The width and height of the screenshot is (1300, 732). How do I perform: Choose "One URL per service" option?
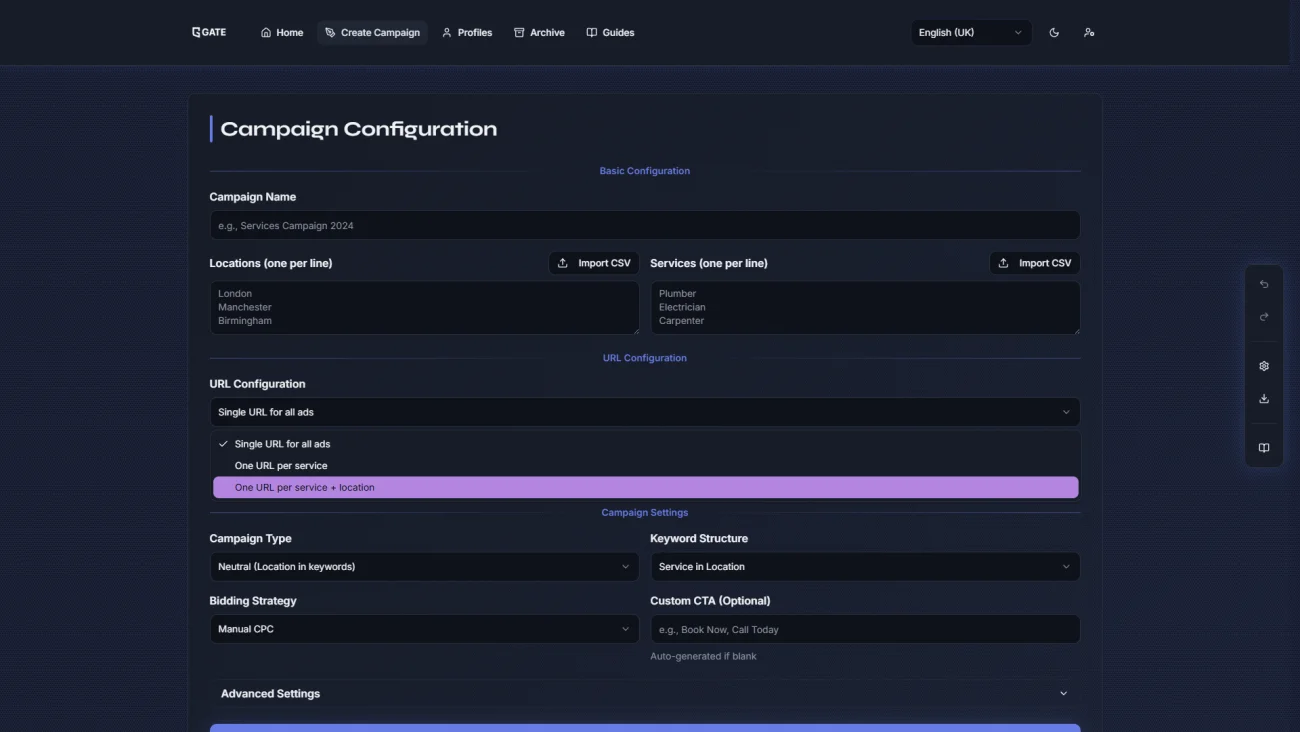pyautogui.click(x=645, y=466)
